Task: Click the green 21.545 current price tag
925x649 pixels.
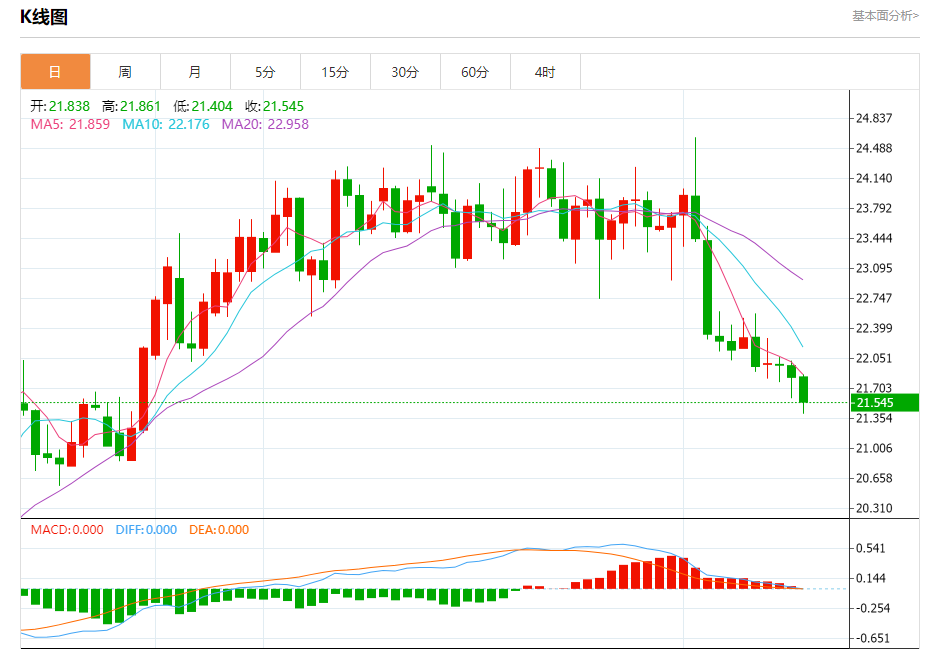Action: point(885,402)
